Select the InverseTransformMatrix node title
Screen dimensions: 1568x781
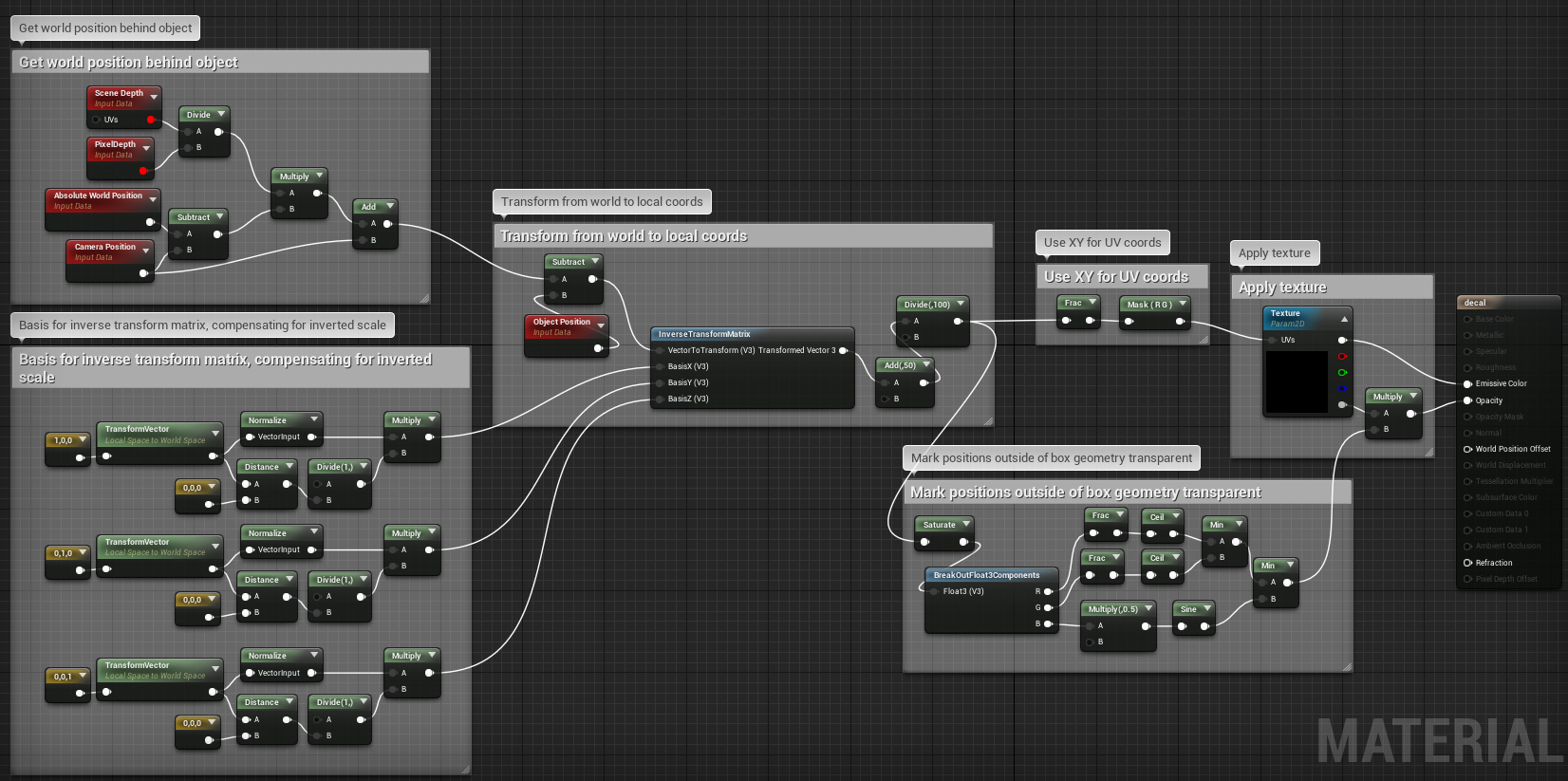click(704, 334)
